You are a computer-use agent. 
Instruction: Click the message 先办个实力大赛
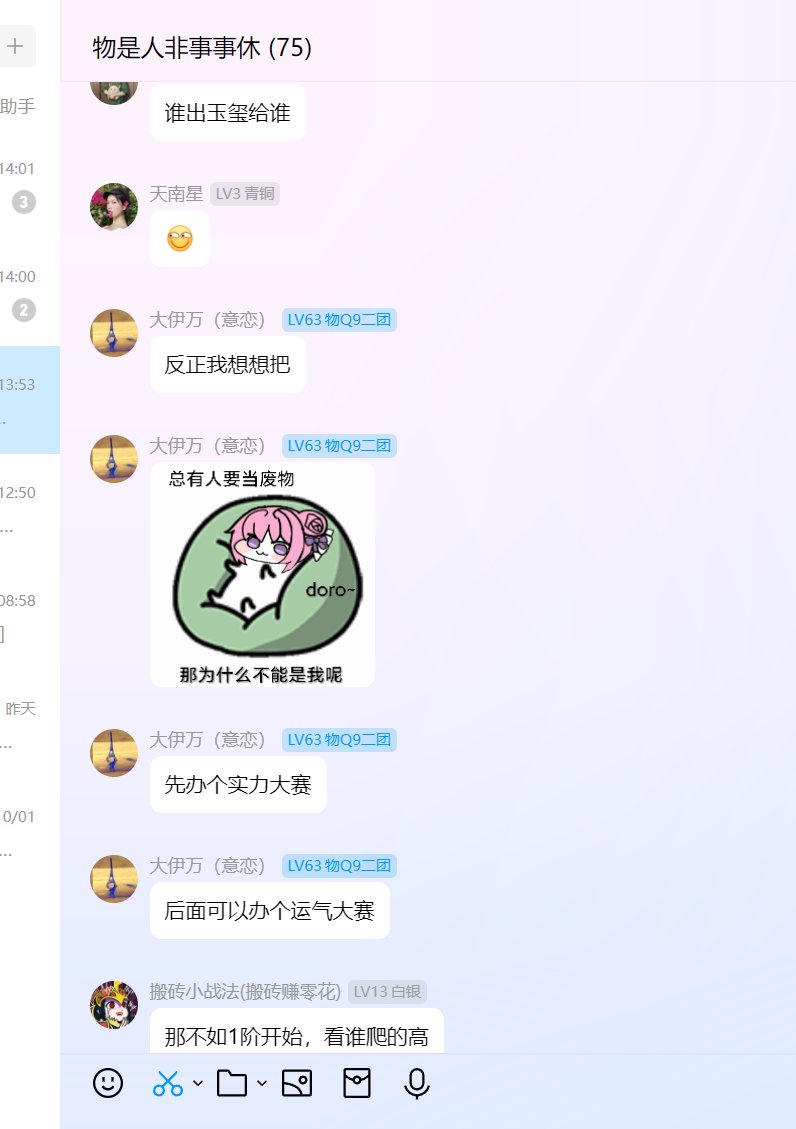click(x=238, y=785)
